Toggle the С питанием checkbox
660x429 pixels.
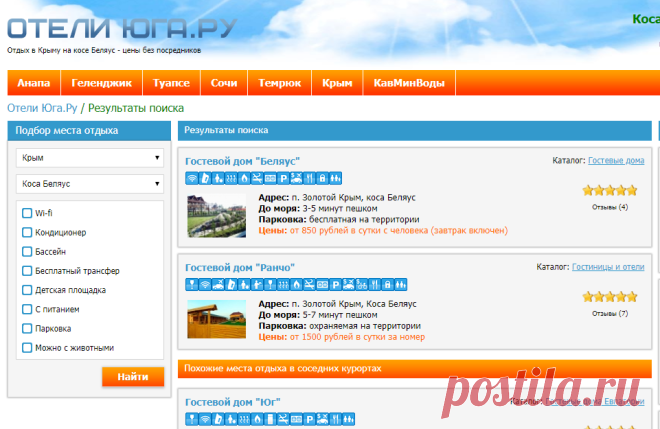point(27,309)
